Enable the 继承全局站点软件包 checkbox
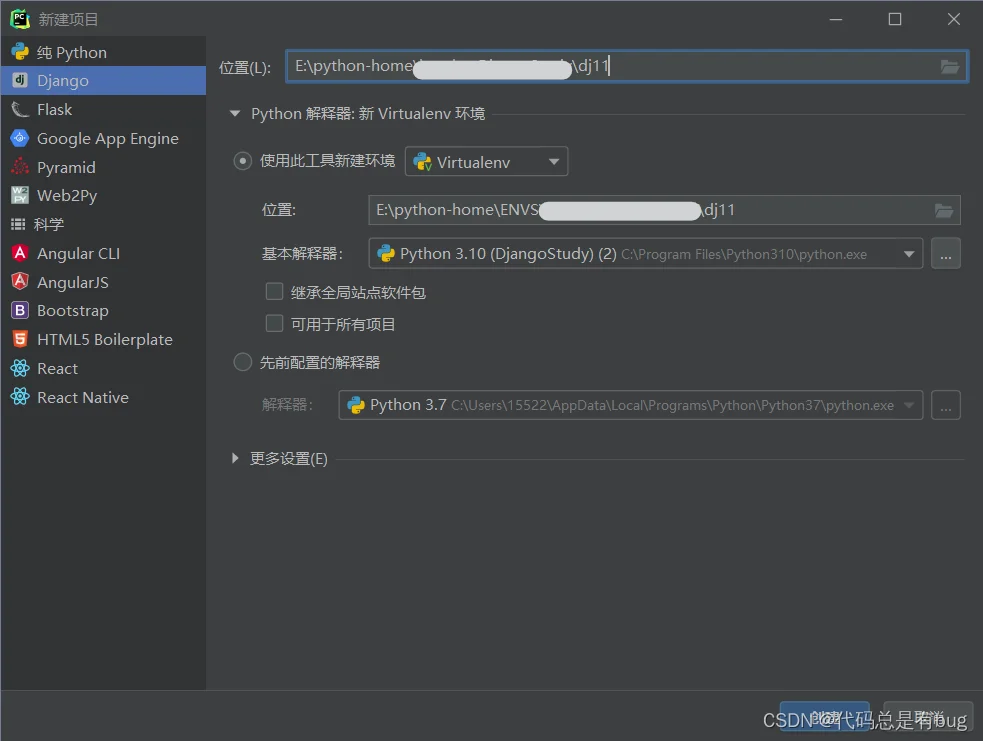The image size is (983, 741). (275, 292)
